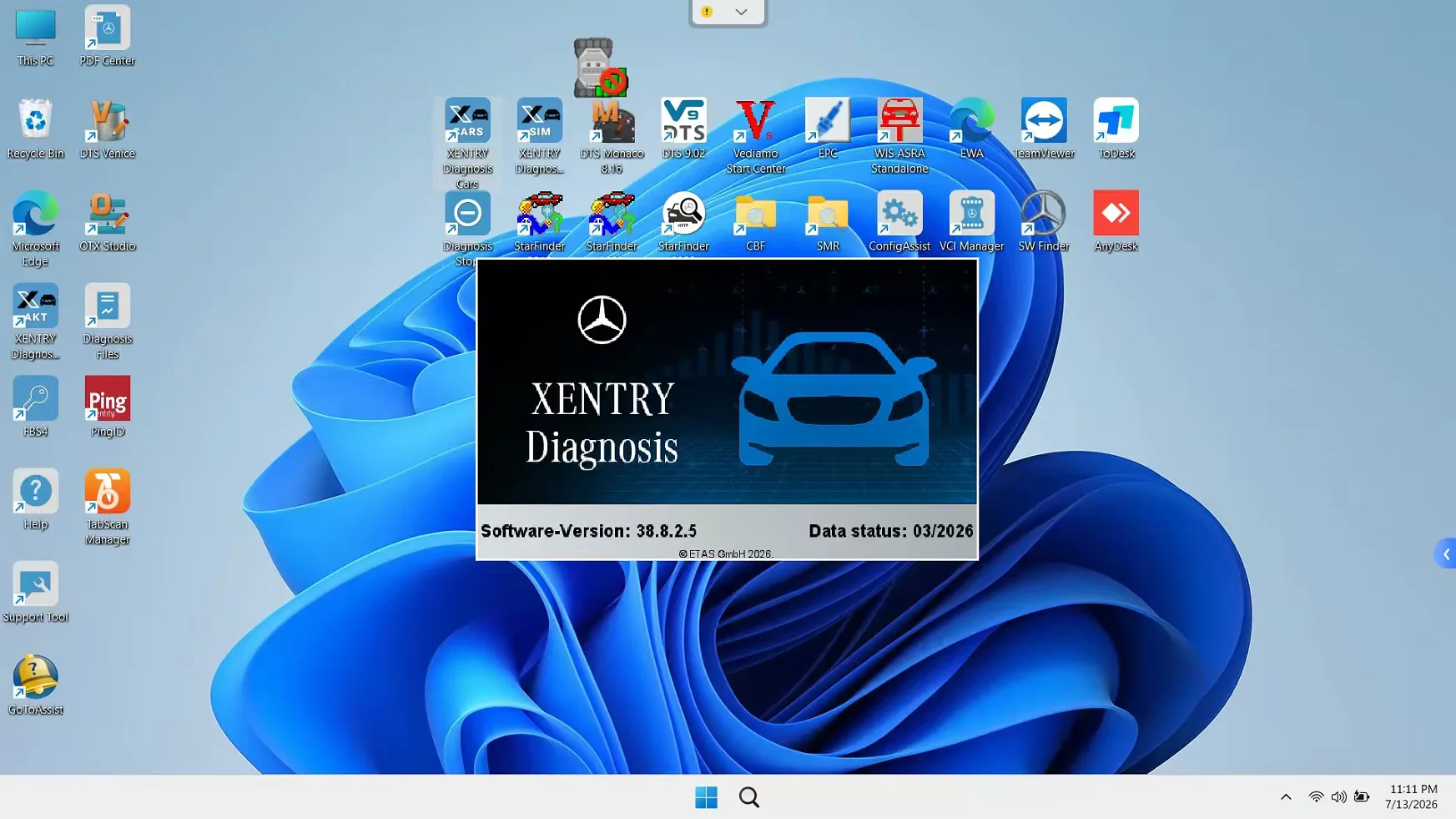
Task: Open This PC icon
Action: click(x=35, y=29)
